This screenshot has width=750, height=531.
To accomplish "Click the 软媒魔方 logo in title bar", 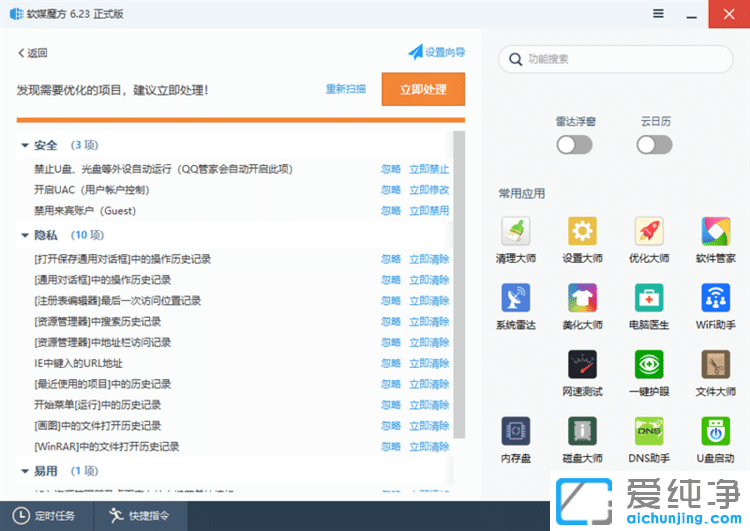I will [16, 14].
